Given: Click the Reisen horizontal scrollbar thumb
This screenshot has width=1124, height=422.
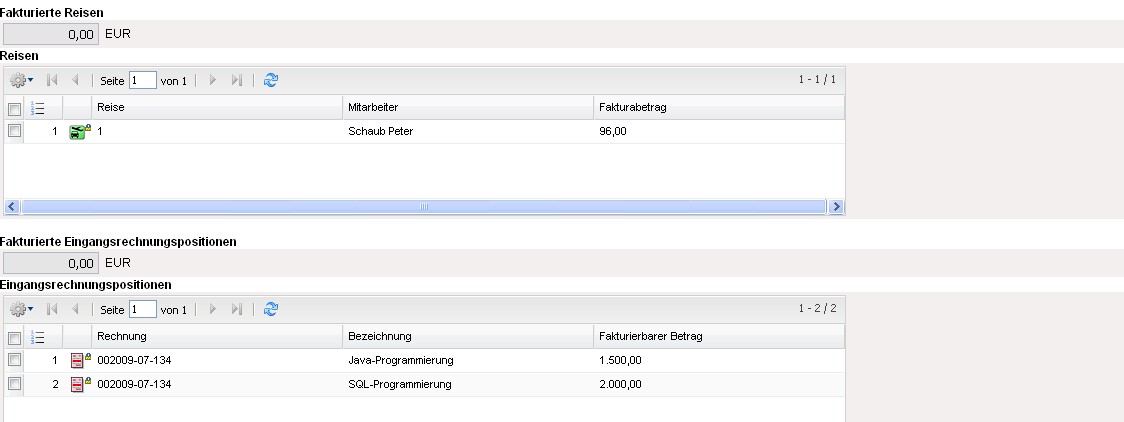Looking at the screenshot, I should pyautogui.click(x=424, y=207).
